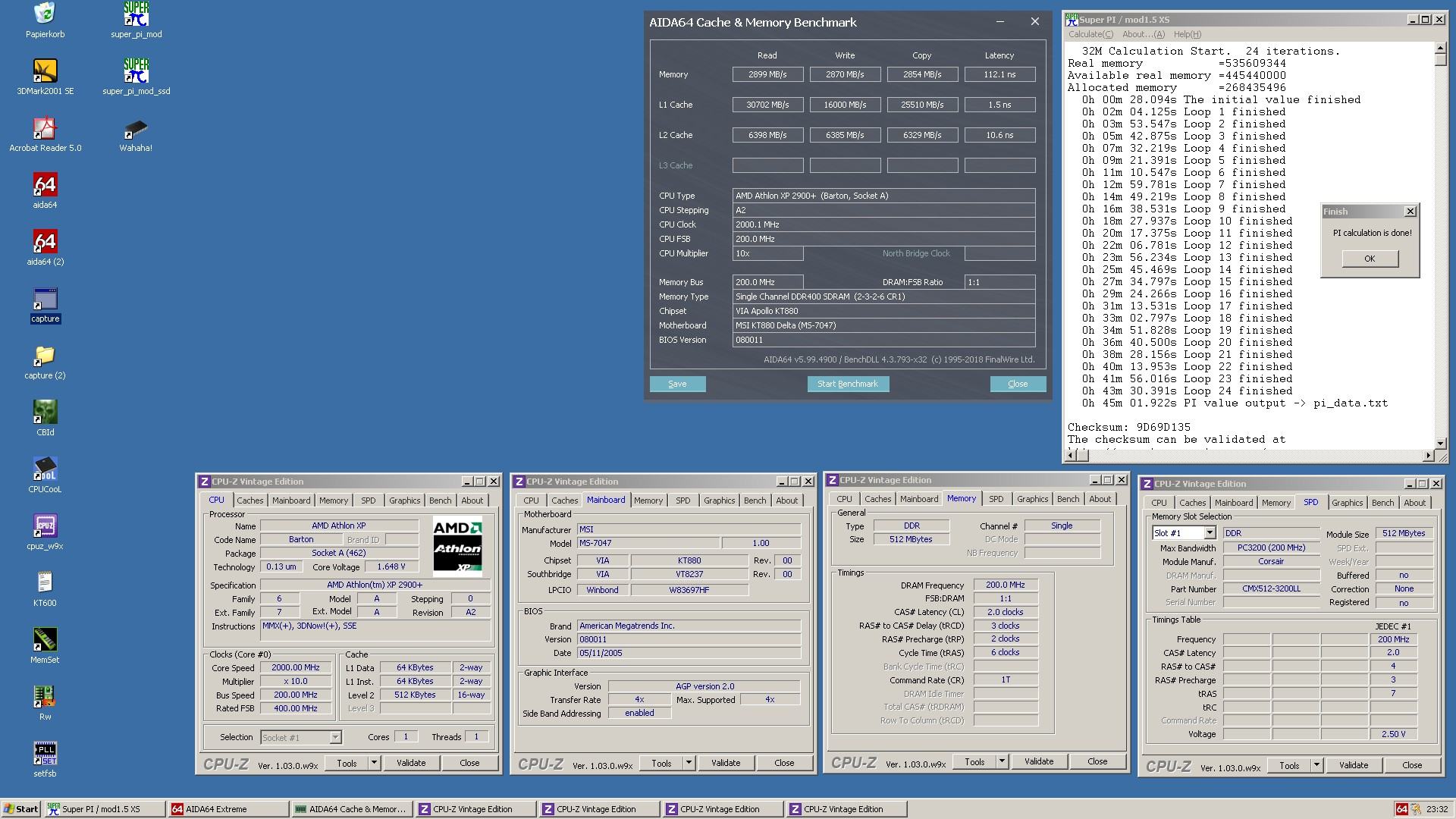Switch to Super PI / mod1.5 XS taskbar item
This screenshot has width=1456, height=819.
[104, 809]
